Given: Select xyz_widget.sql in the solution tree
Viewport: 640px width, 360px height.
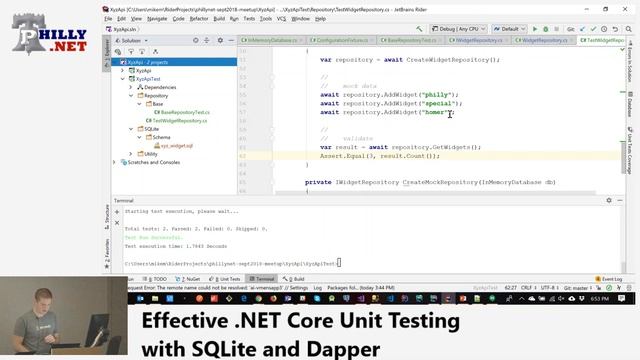Looking at the screenshot, I should click(173, 146).
